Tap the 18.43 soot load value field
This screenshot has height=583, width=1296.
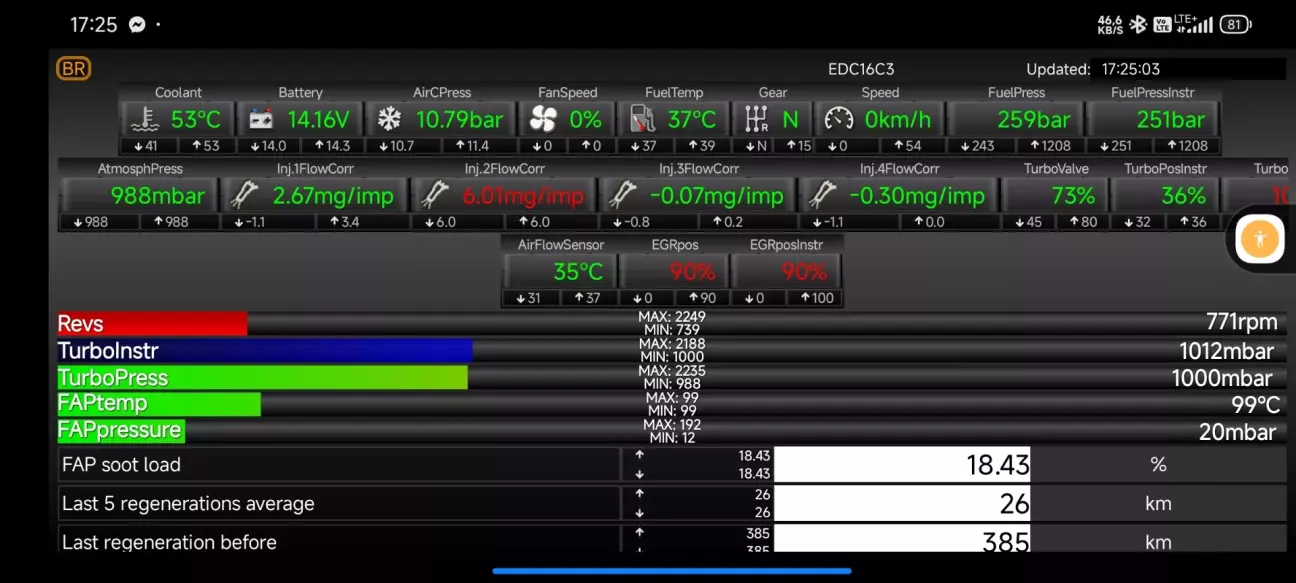click(902, 464)
